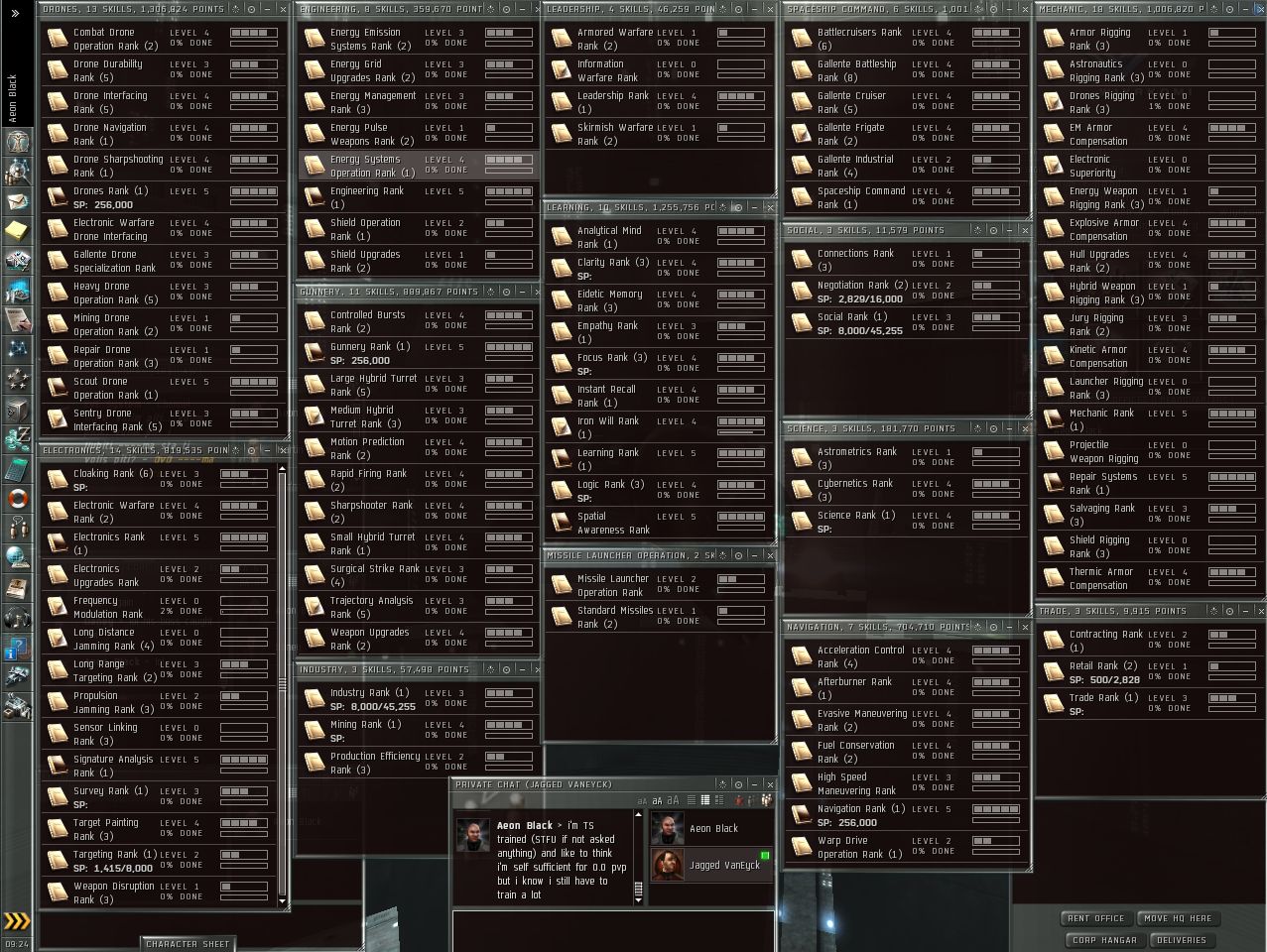Show the member list with portraits in chat
The height and width of the screenshot is (952, 1267).
768,799
